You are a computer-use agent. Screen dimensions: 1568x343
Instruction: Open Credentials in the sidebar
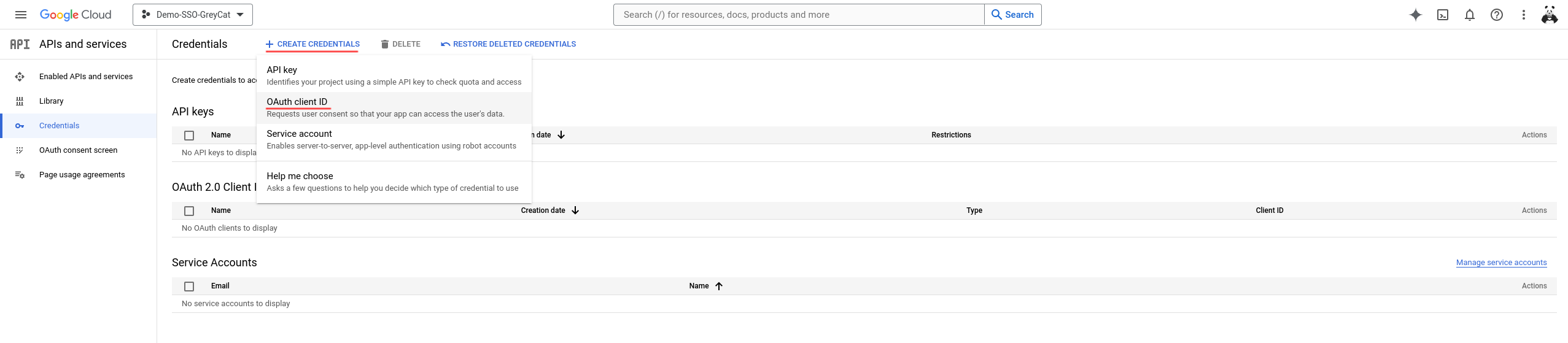[79, 126]
